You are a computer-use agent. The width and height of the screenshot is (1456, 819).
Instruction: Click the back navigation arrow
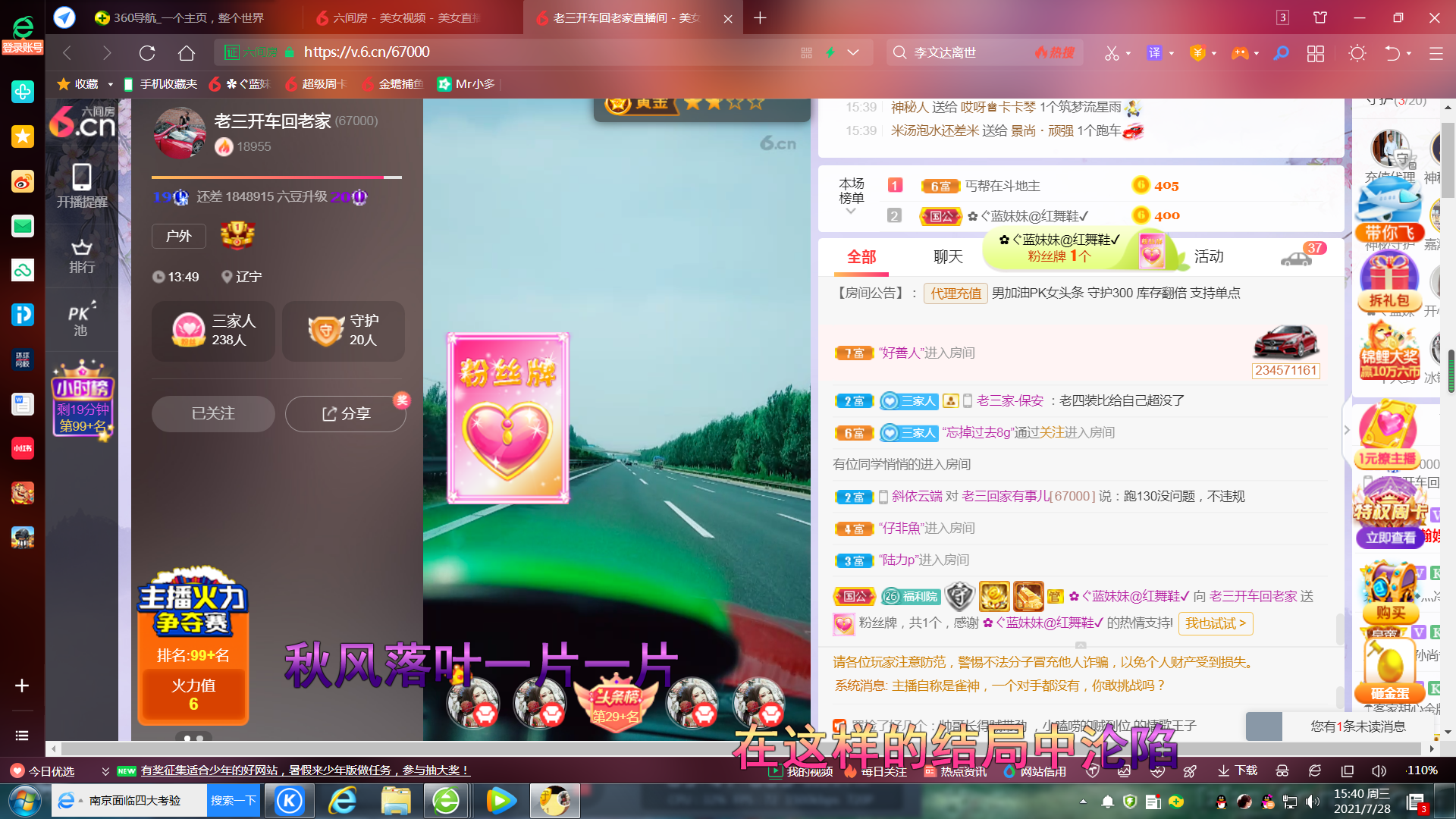(x=67, y=52)
